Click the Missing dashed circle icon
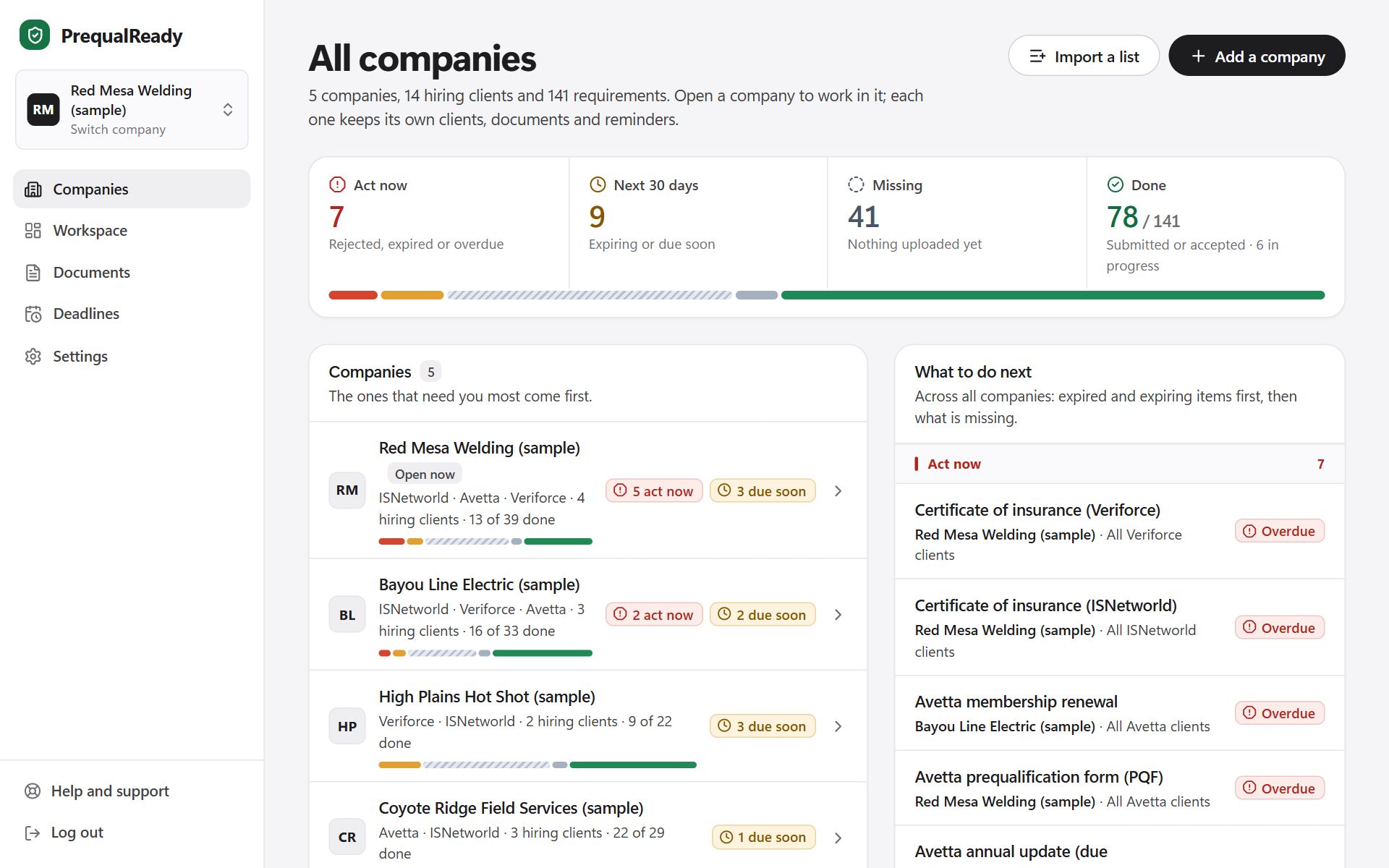The image size is (1389, 868). (x=856, y=184)
